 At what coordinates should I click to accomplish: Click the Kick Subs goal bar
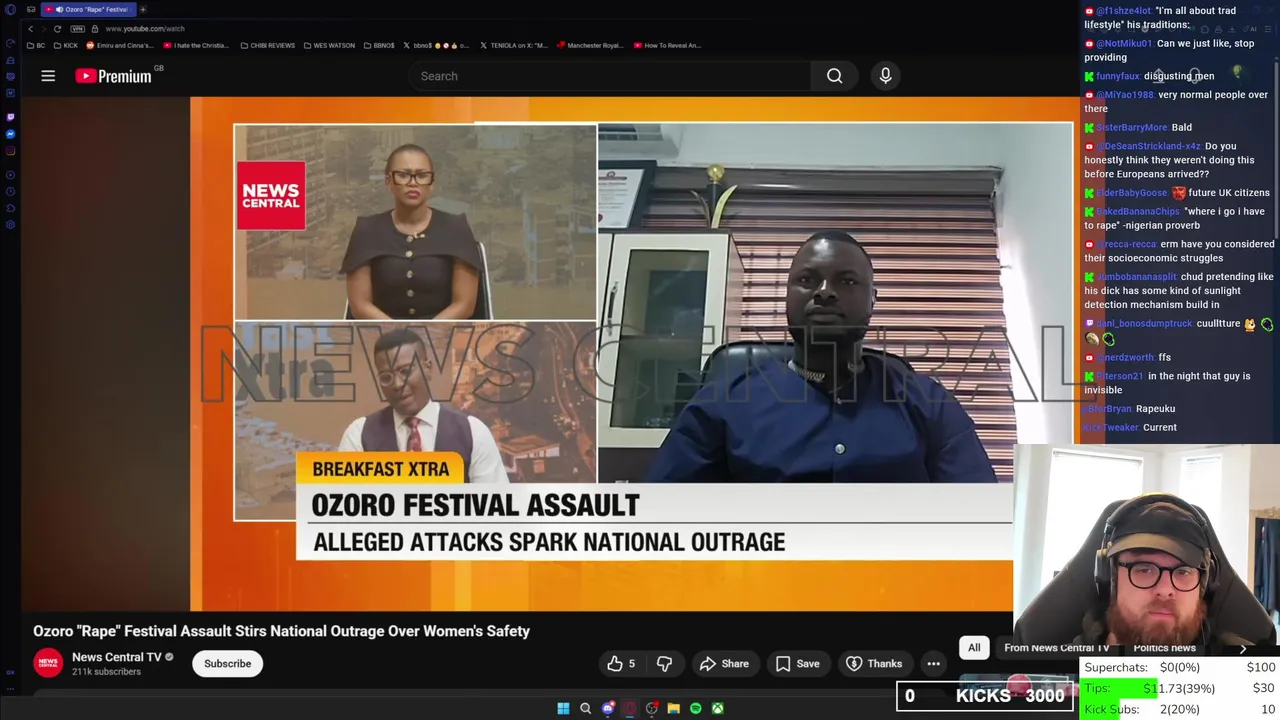[1180, 709]
